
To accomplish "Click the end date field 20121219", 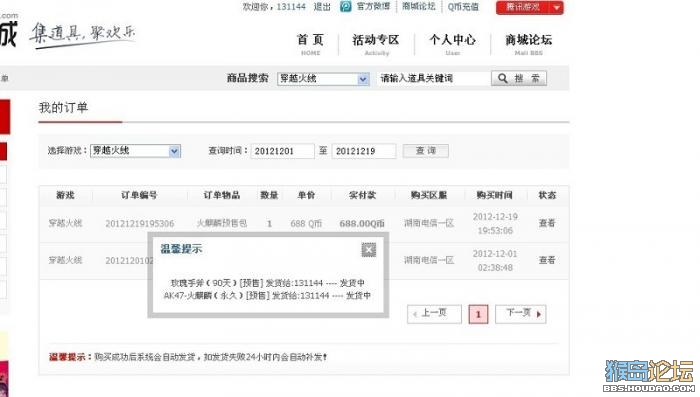I will (363, 151).
